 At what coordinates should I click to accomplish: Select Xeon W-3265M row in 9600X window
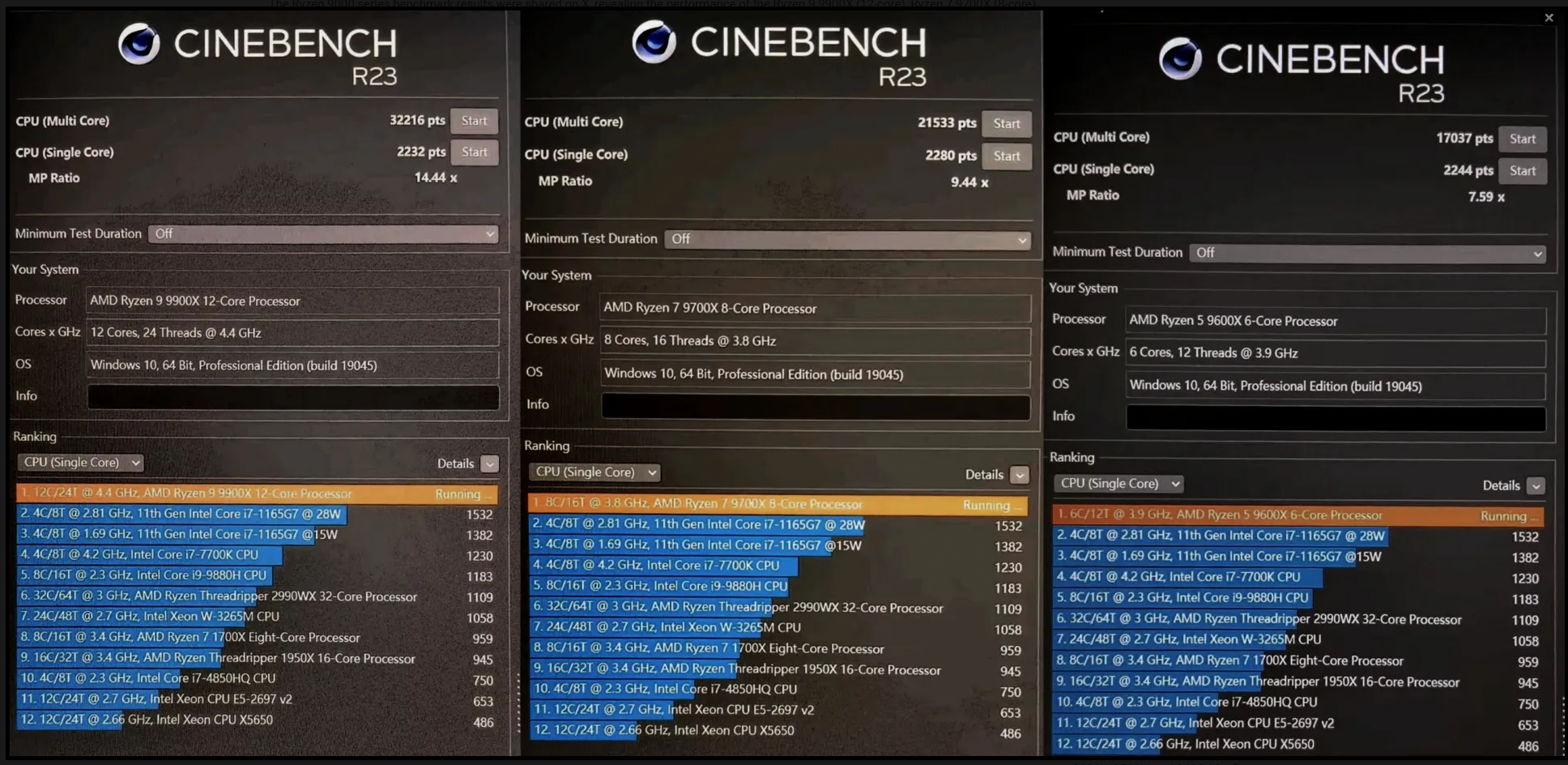pyautogui.click(x=1298, y=639)
